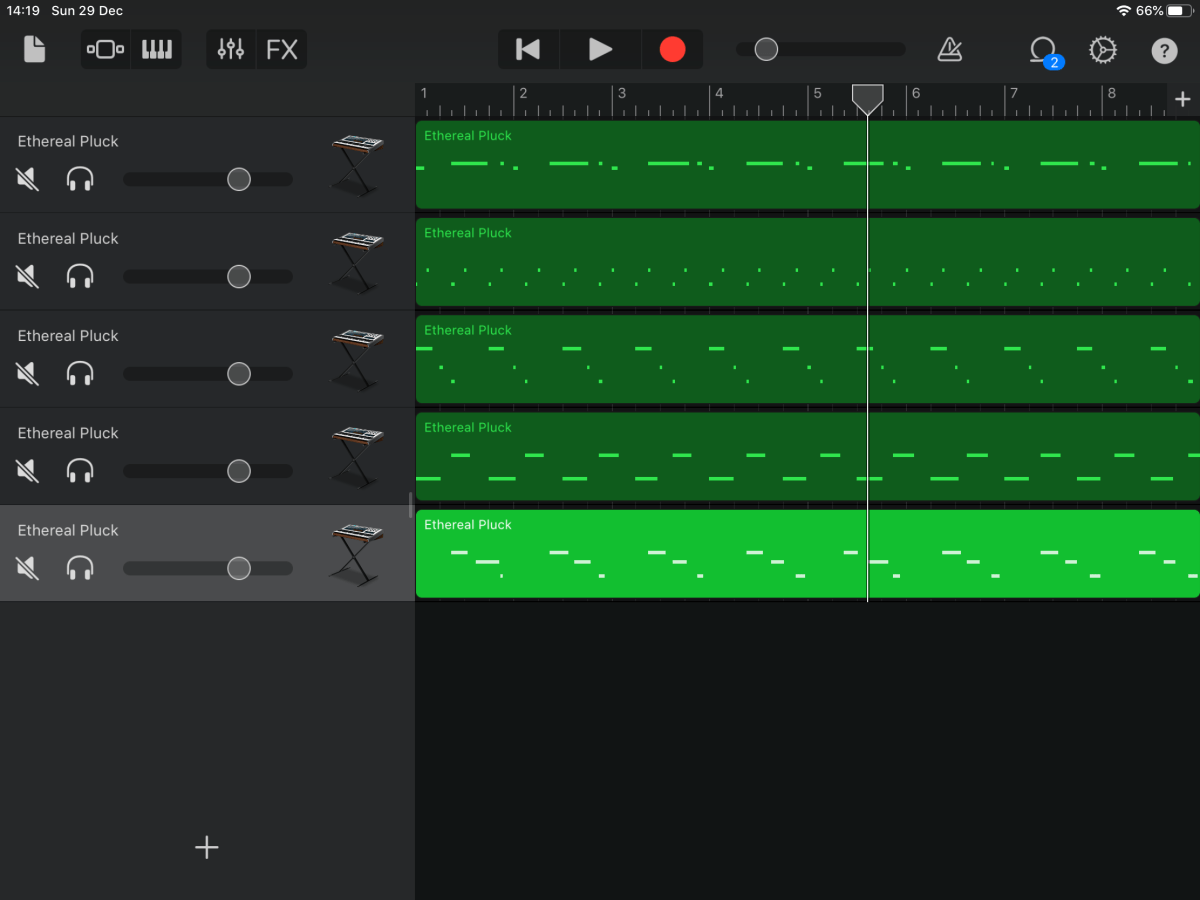1200x900 pixels.
Task: Mute the selected fifth Ethereal Pluck track
Action: [x=28, y=568]
